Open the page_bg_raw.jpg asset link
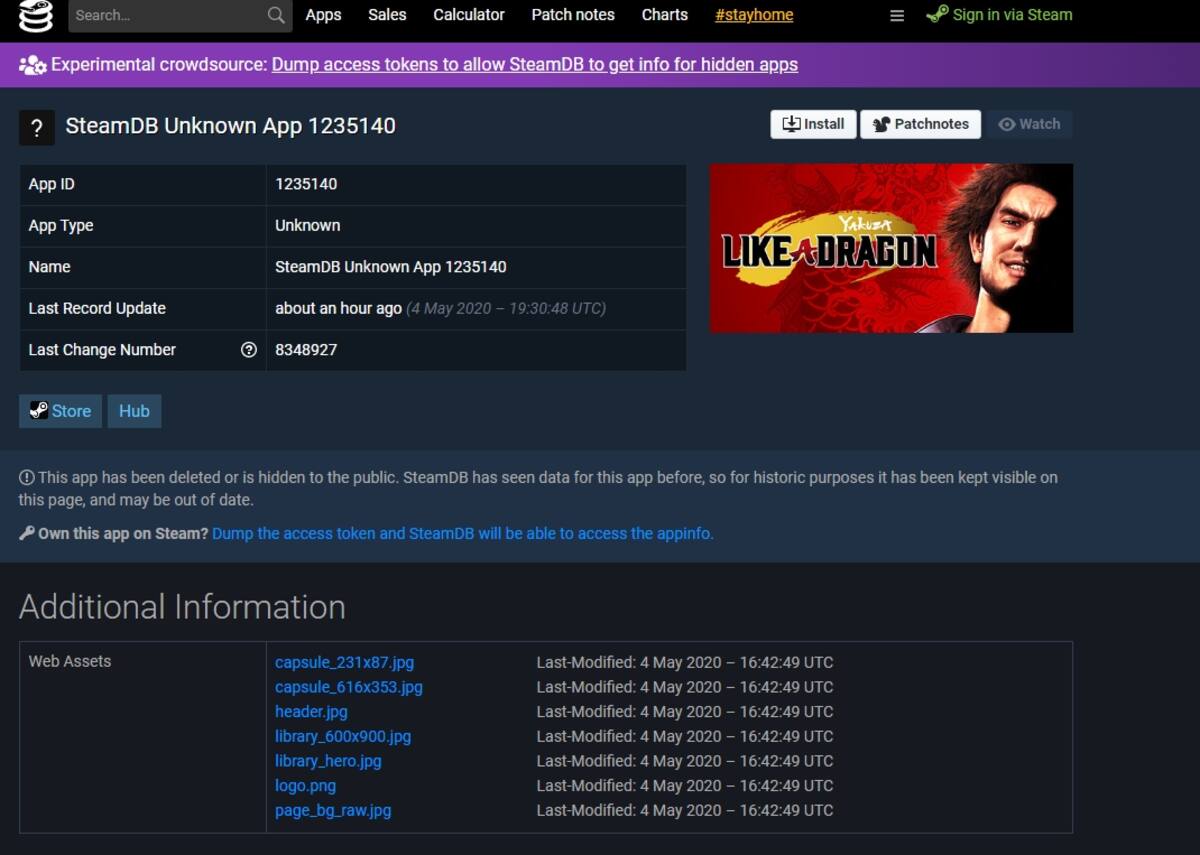1200x855 pixels. tap(333, 810)
